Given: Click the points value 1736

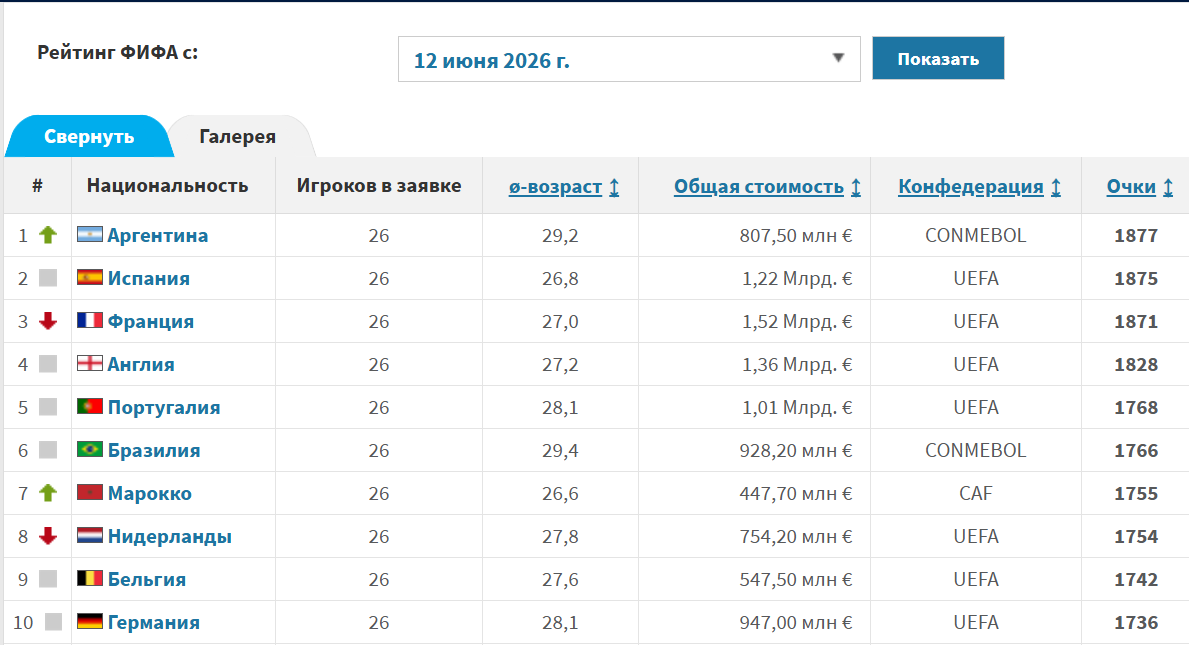Looking at the screenshot, I should (1136, 622).
